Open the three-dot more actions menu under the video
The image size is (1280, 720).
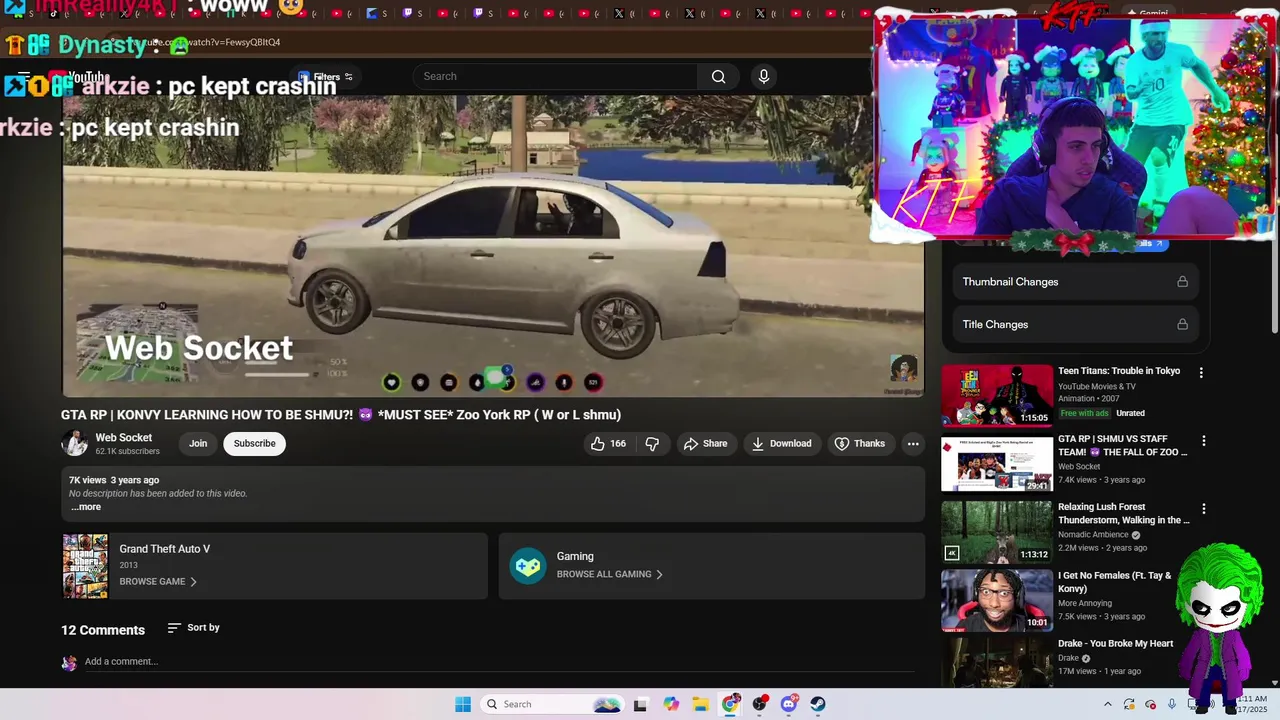913,443
